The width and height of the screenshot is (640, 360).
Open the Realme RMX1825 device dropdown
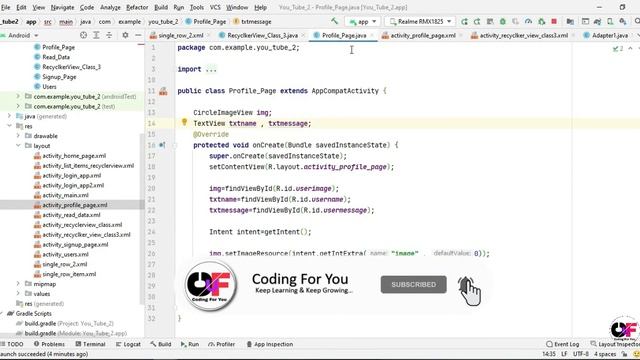[420, 22]
